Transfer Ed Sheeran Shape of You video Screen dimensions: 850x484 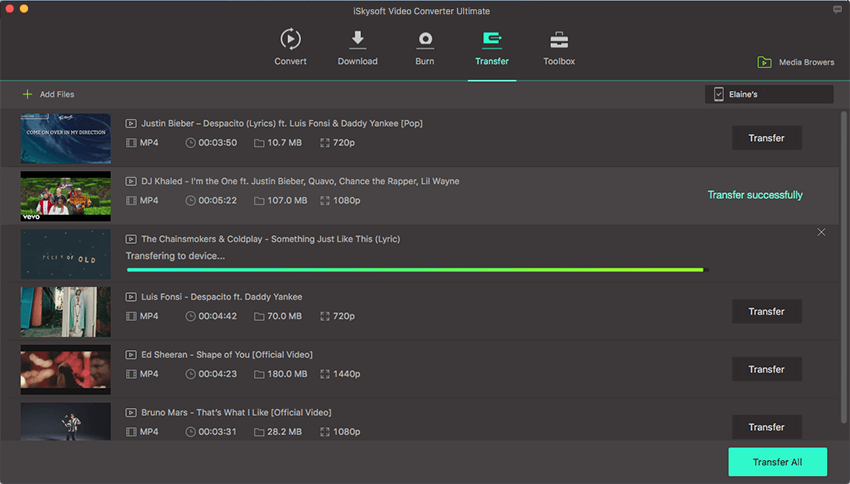coord(766,369)
